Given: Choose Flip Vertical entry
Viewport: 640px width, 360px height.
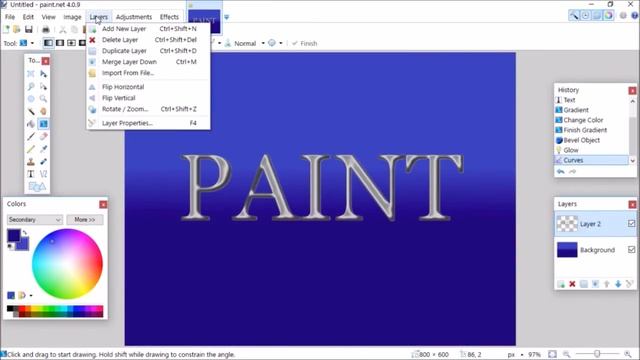Looking at the screenshot, I should (x=149, y=98).
